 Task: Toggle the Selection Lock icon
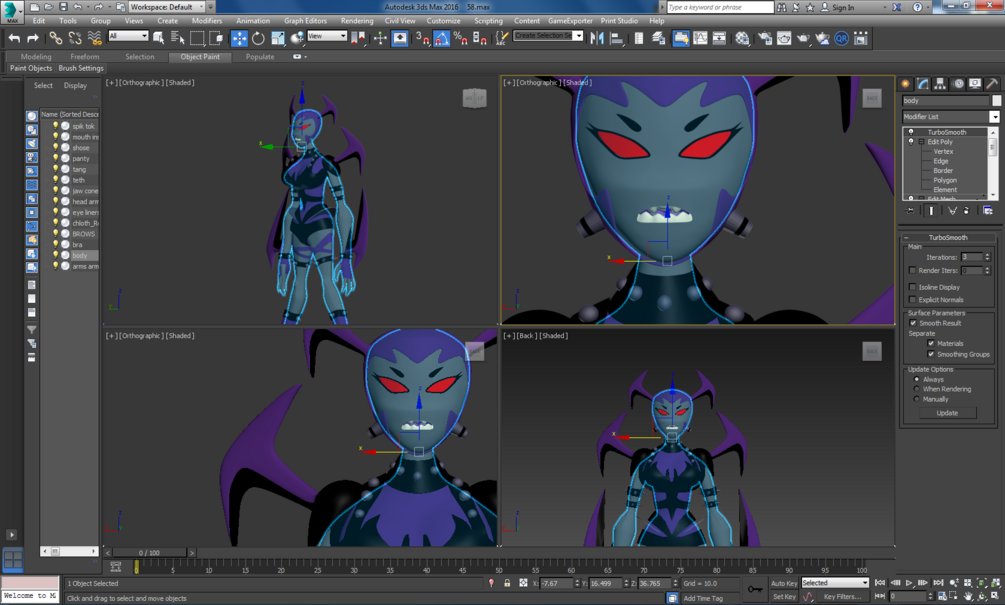point(507,583)
